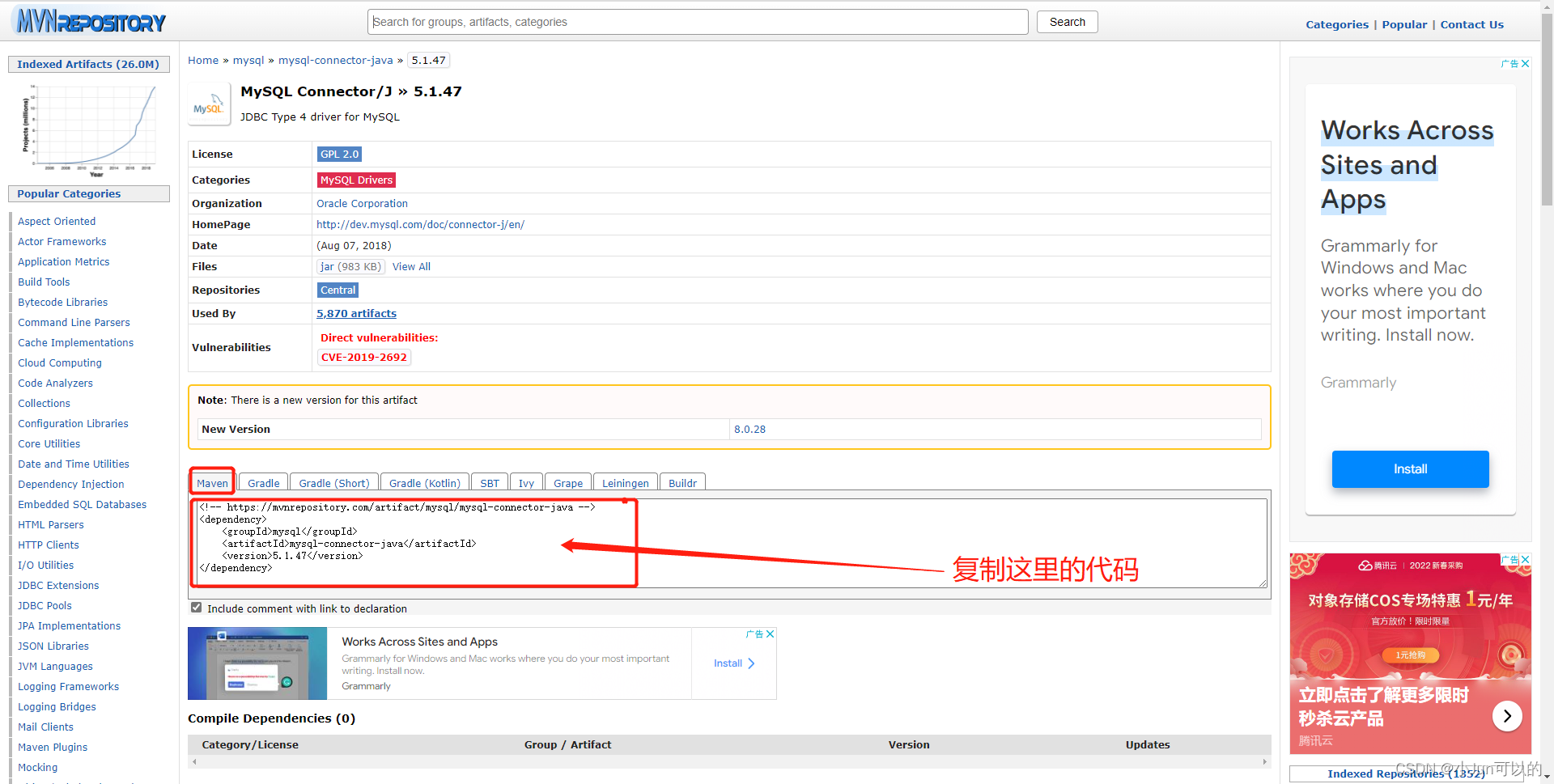Screen dimensions: 1554x784
Task: Open JSON Libraries category
Action: tap(53, 646)
